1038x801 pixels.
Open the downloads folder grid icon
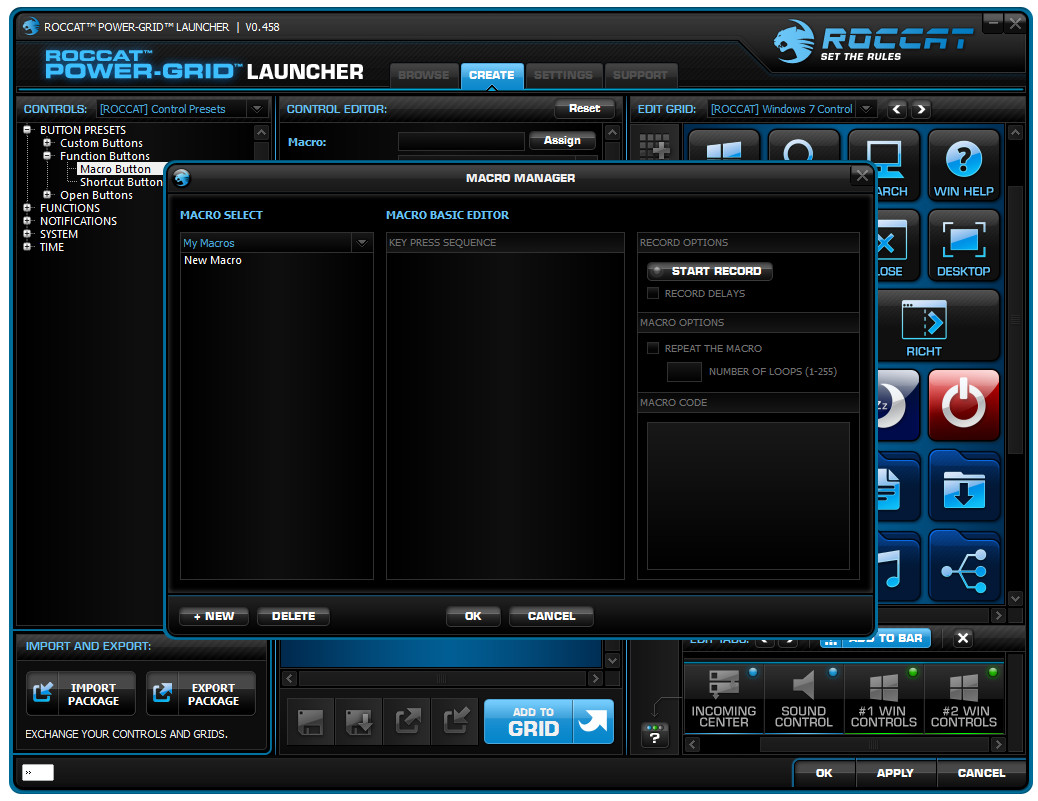click(963, 486)
